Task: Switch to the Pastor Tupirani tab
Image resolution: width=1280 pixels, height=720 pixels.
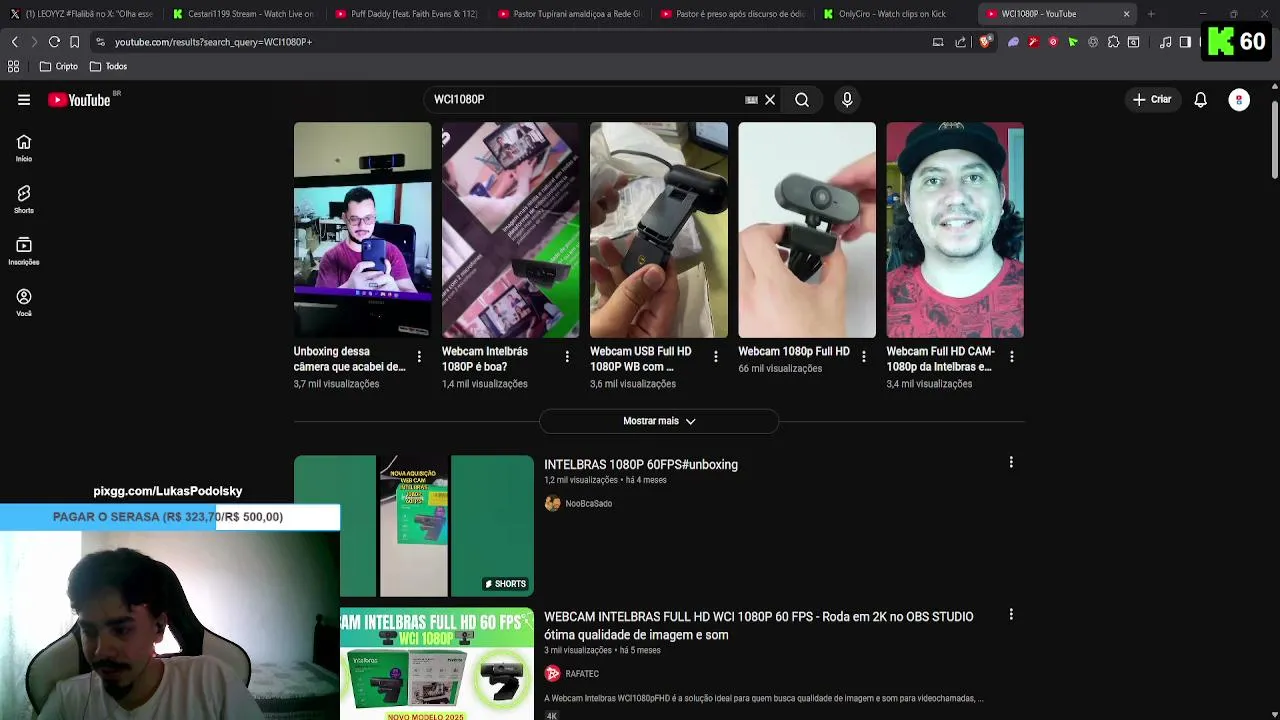Action: (x=569, y=14)
